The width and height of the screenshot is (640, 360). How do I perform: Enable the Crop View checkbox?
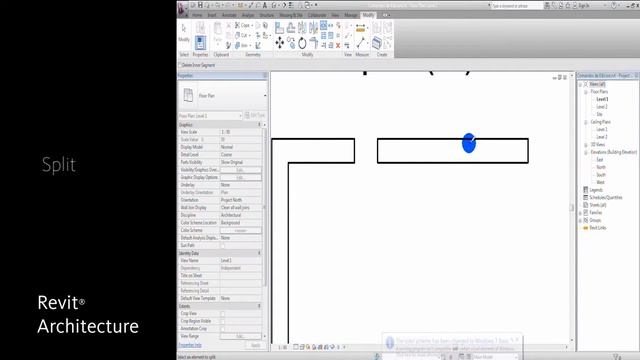(222, 314)
